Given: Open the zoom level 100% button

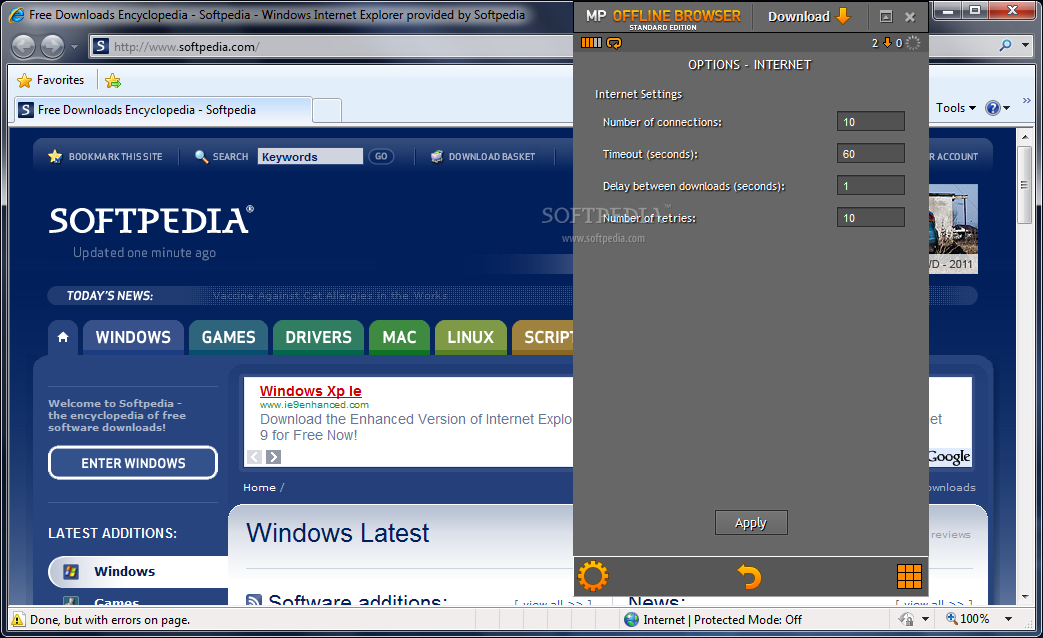Looking at the screenshot, I should (x=968, y=619).
